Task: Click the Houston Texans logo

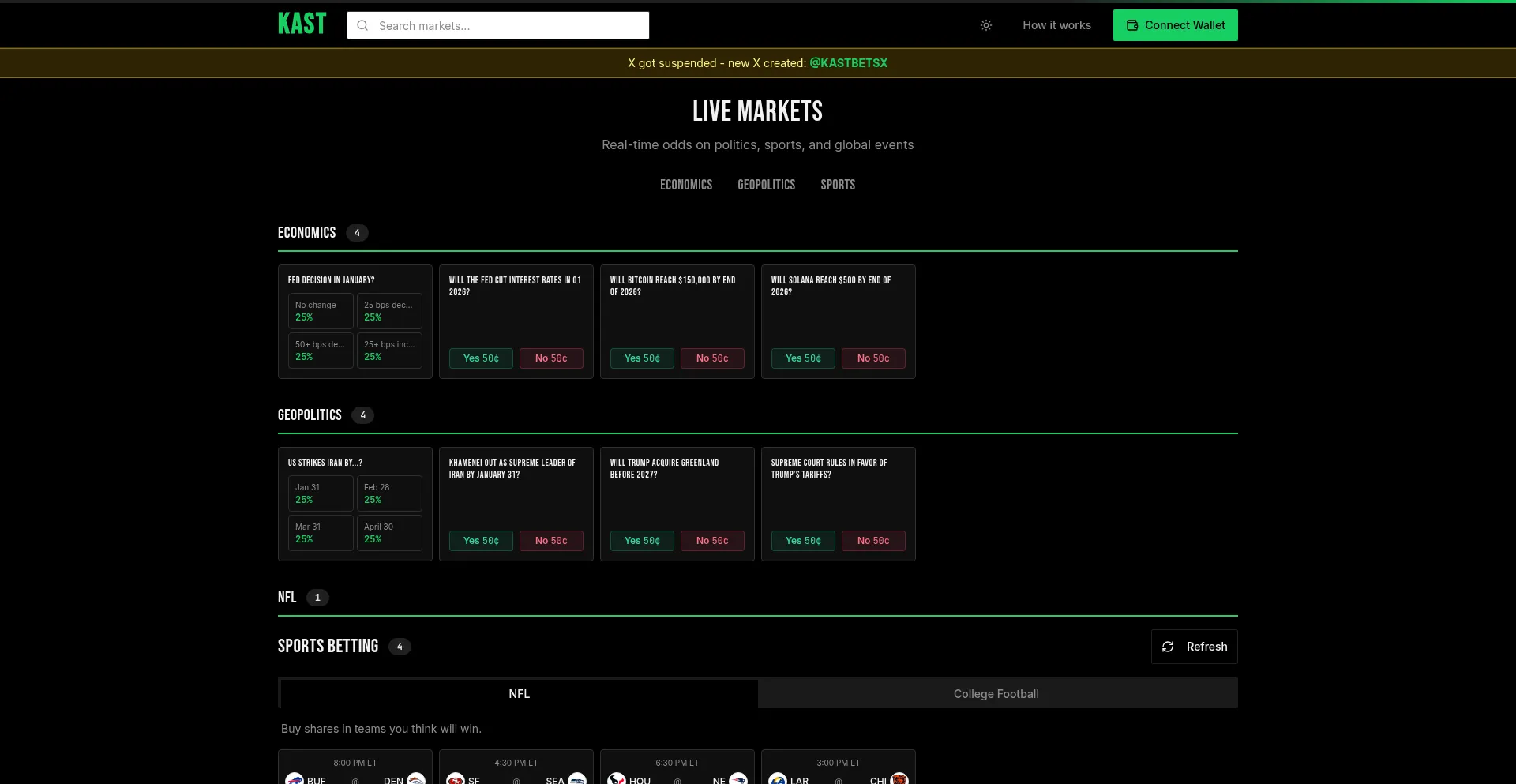Action: (617, 779)
